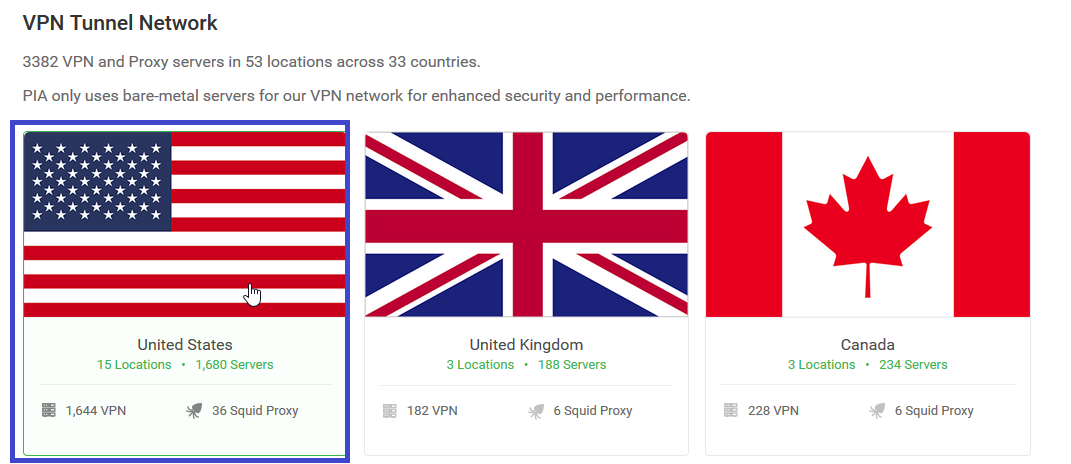This screenshot has height=464, width=1071.
Task: Click the 1,644 VPN count text
Action: click(96, 411)
